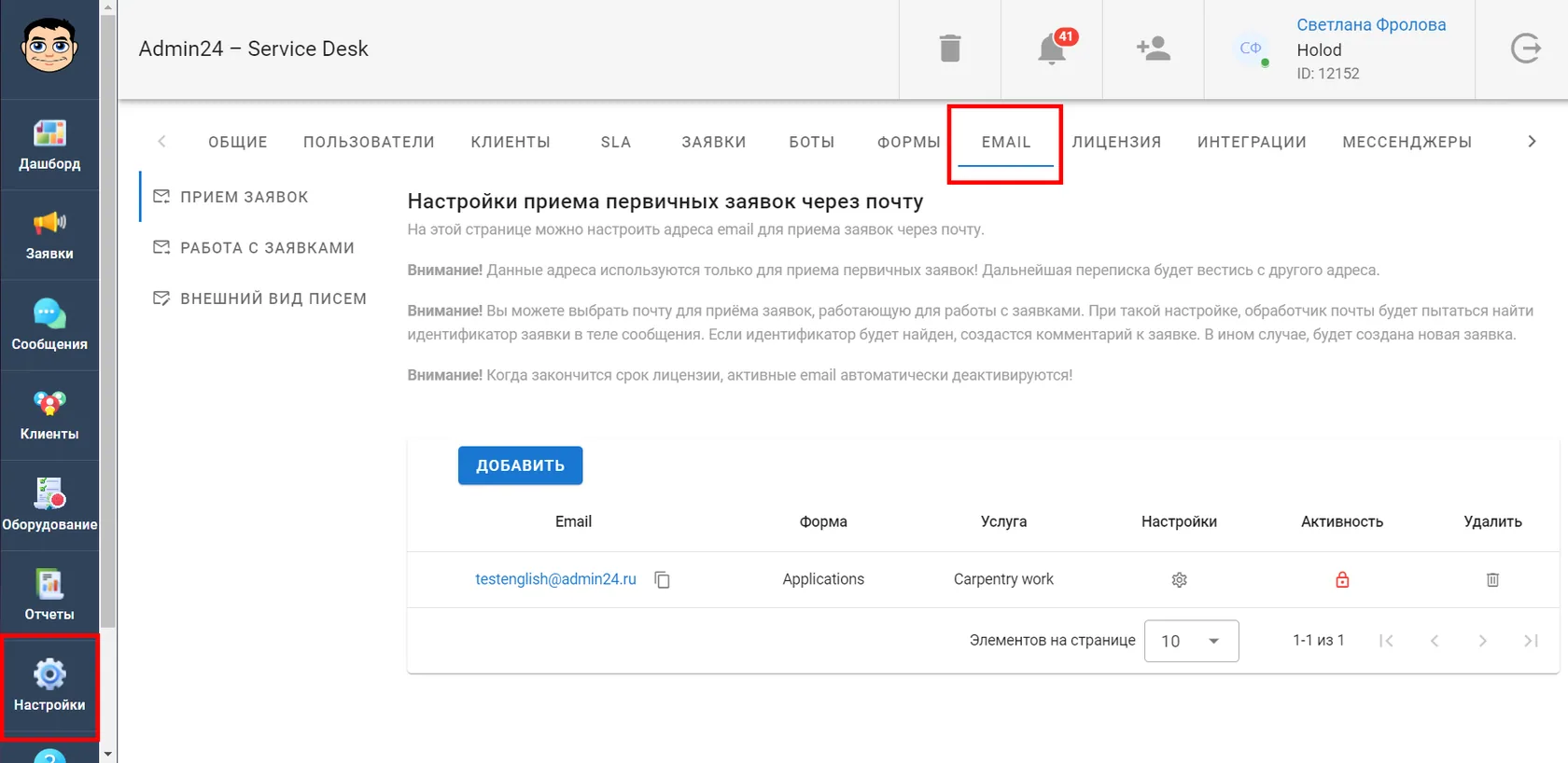Expand the items per page dropdown
Image resolution: width=1568 pixels, height=763 pixels.
[x=1191, y=641]
